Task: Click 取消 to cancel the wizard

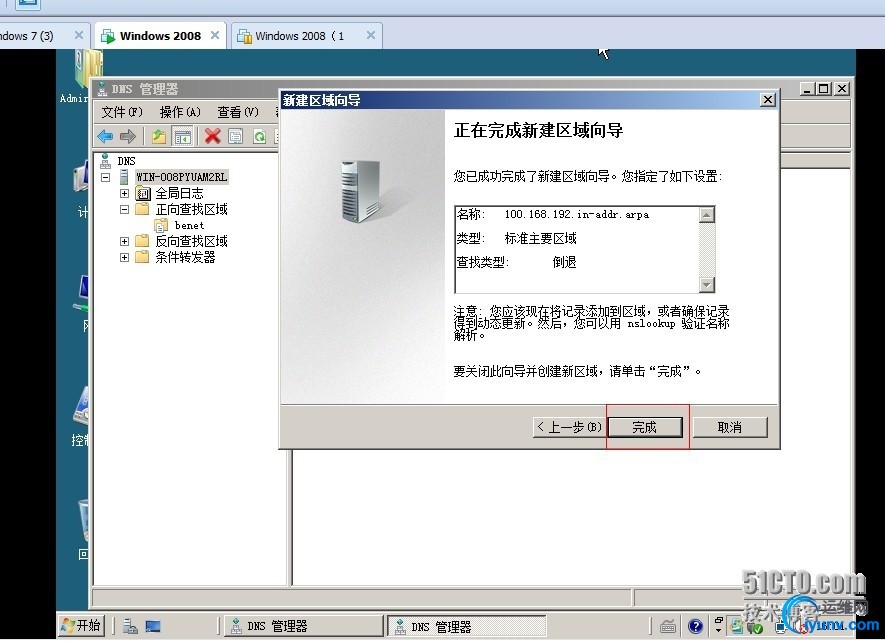Action: pos(730,427)
